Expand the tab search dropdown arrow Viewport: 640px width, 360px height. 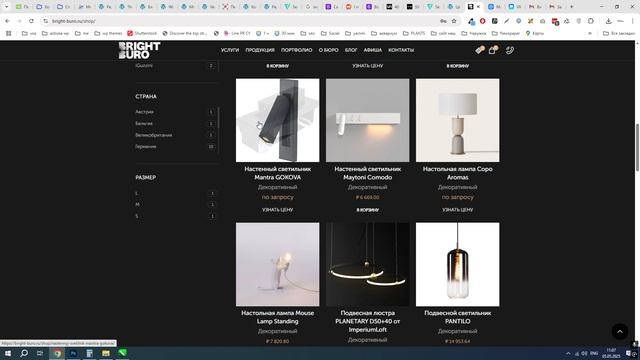click(6, 7)
